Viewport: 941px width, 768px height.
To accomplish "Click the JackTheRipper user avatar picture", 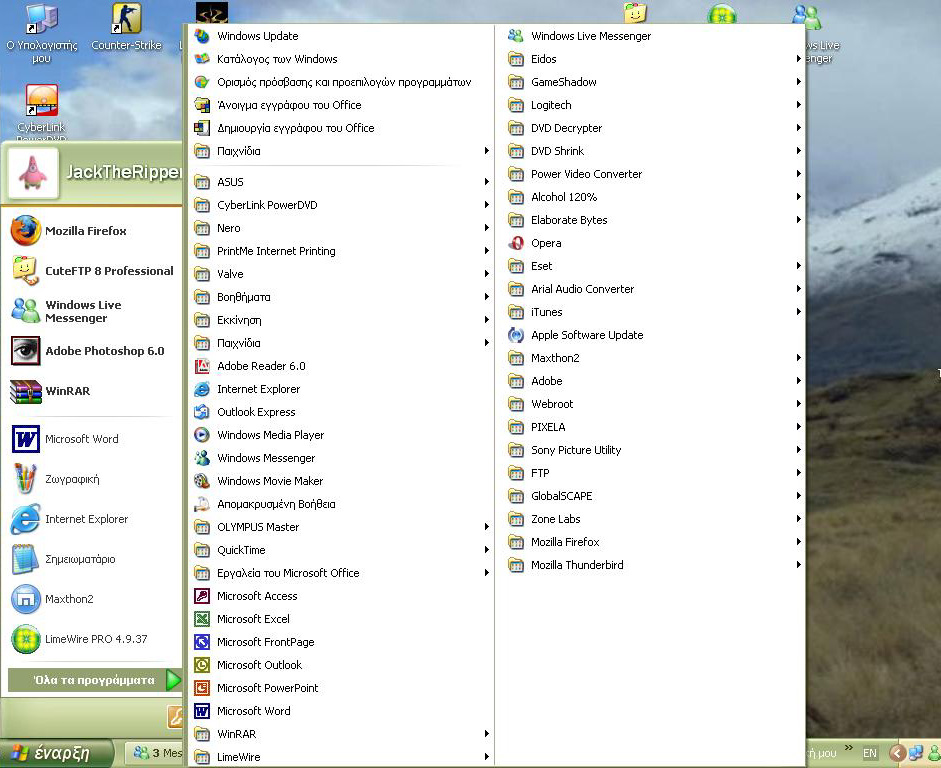I will click(x=33, y=173).
